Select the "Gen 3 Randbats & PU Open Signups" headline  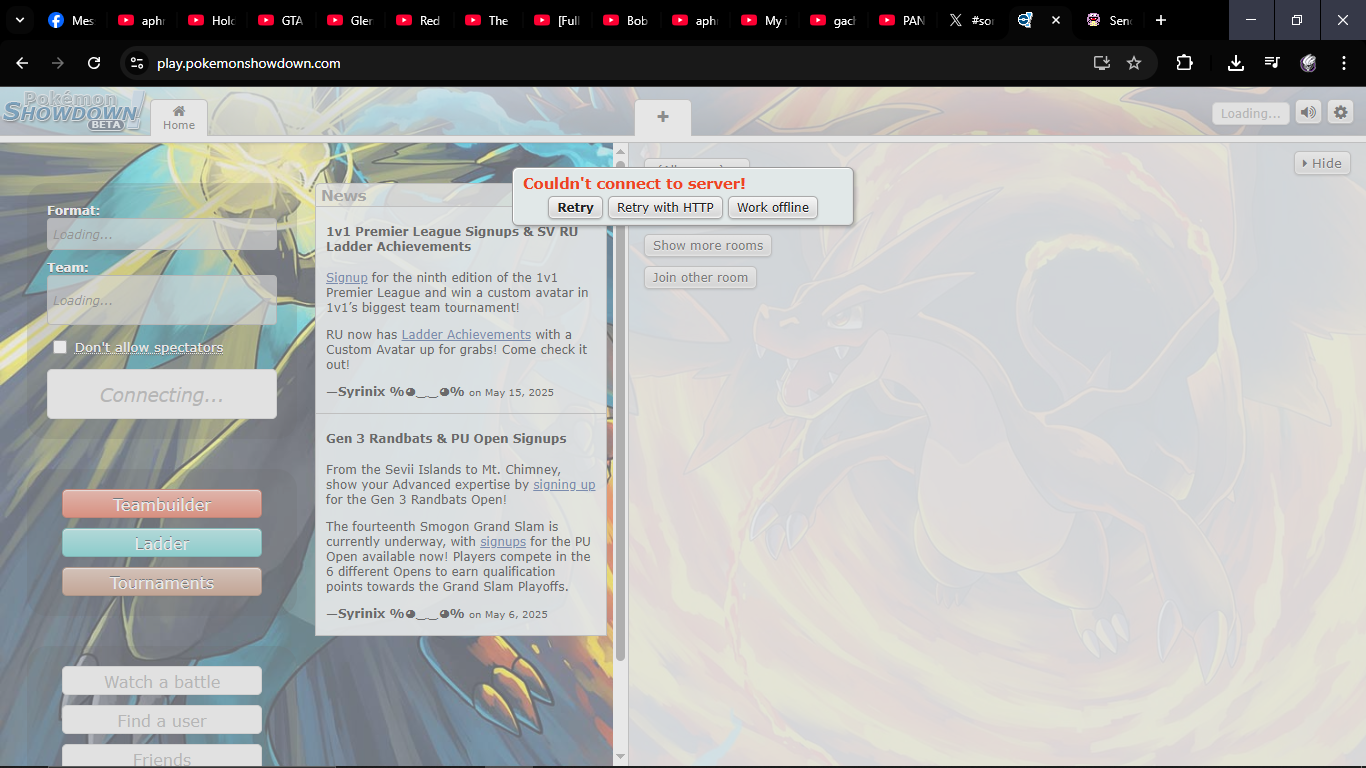coord(446,438)
